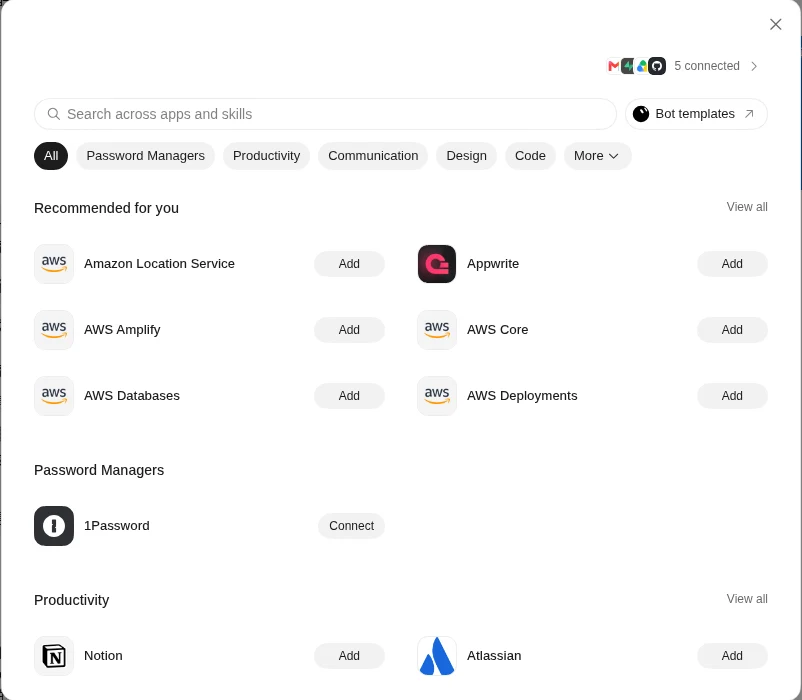The image size is (802, 700).
Task: Click the 1Password name text
Action: [117, 526]
